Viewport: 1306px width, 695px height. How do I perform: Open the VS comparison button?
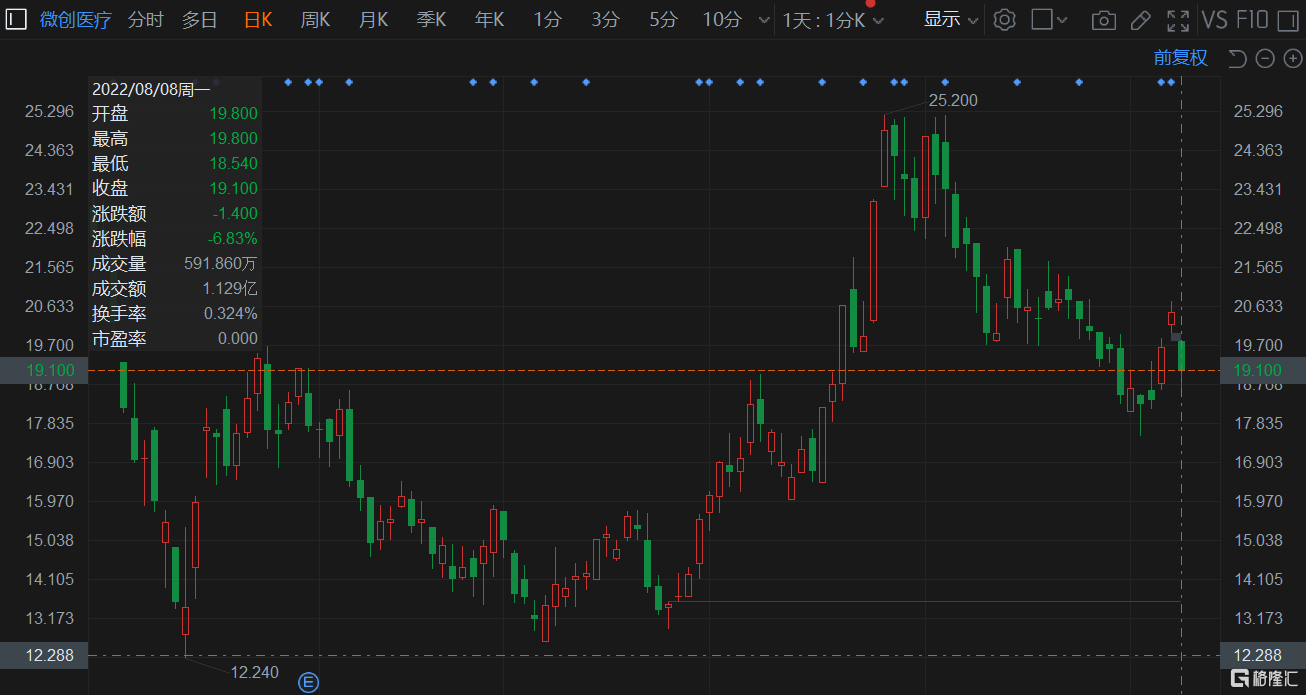pyautogui.click(x=1214, y=20)
